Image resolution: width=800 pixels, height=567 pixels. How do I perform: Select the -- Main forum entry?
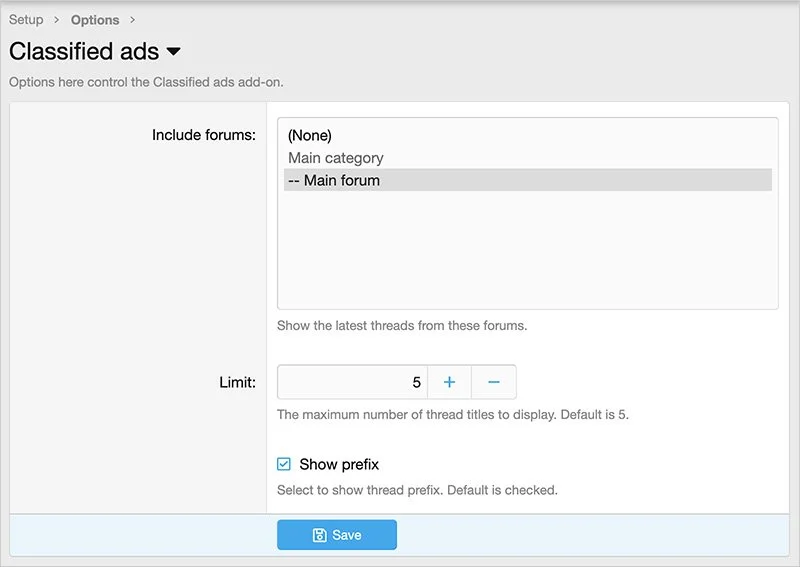334,181
